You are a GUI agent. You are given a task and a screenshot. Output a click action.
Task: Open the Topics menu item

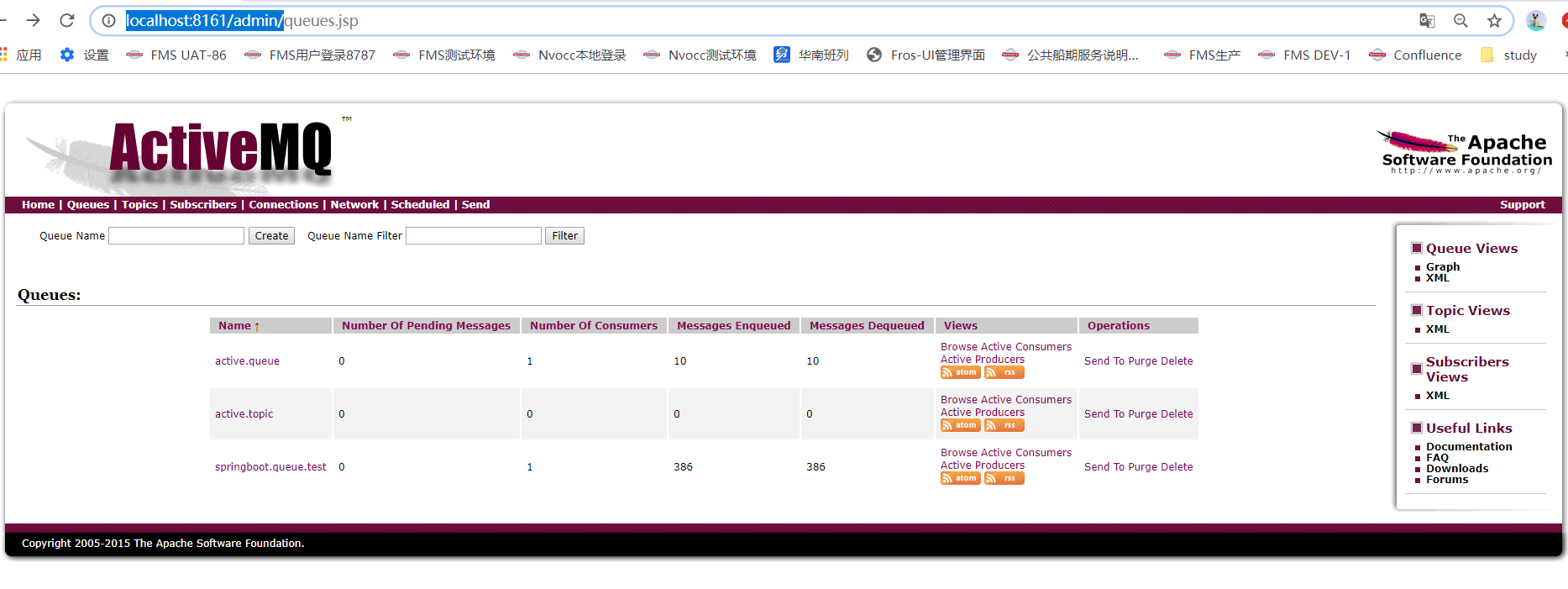click(x=139, y=204)
